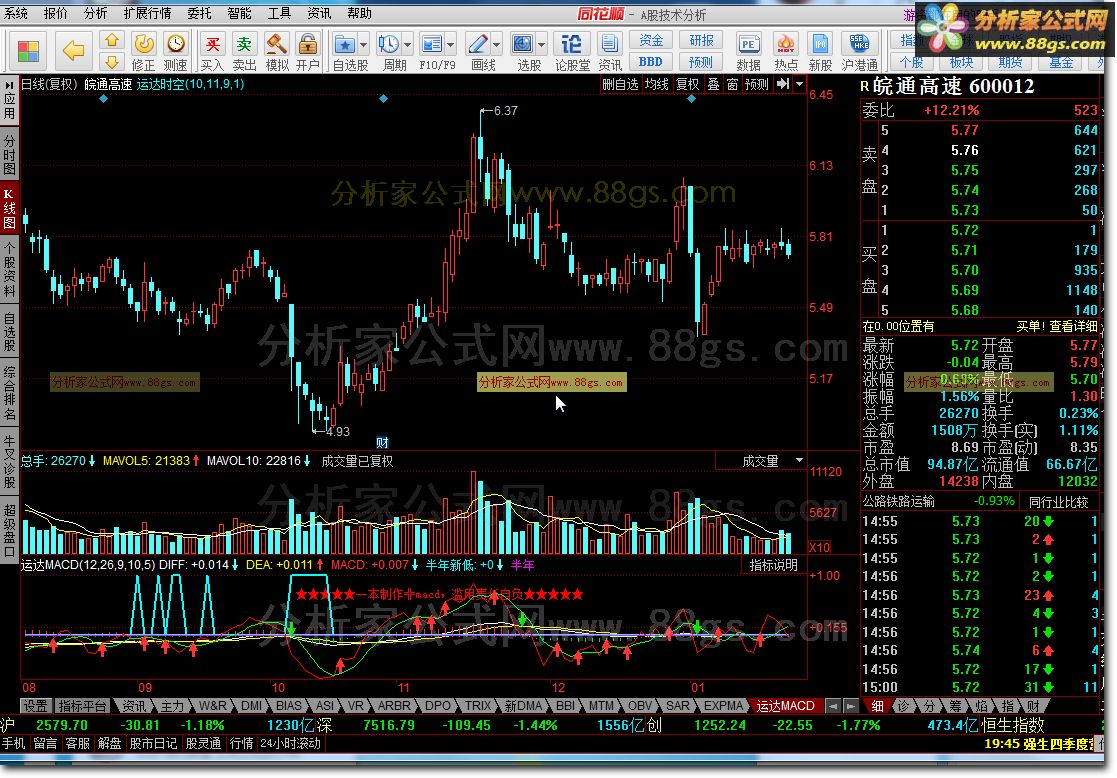This screenshot has width=1117, height=778.
Task: Go back with the yellow left arrow
Action: point(73,50)
